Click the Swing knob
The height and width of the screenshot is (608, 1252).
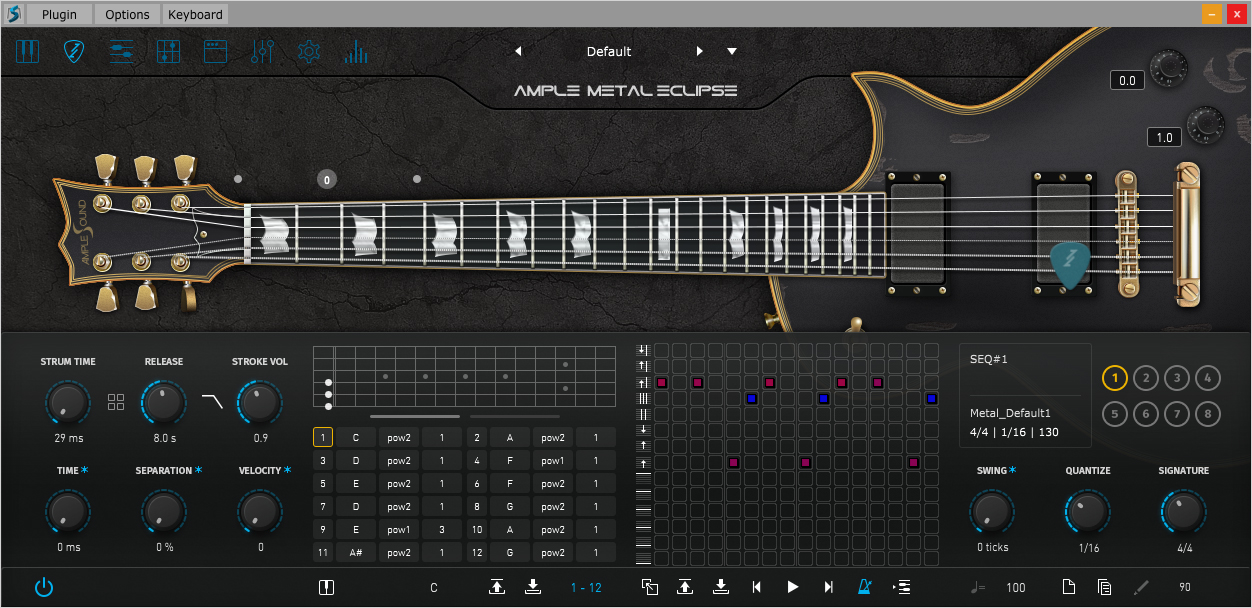coord(992,512)
